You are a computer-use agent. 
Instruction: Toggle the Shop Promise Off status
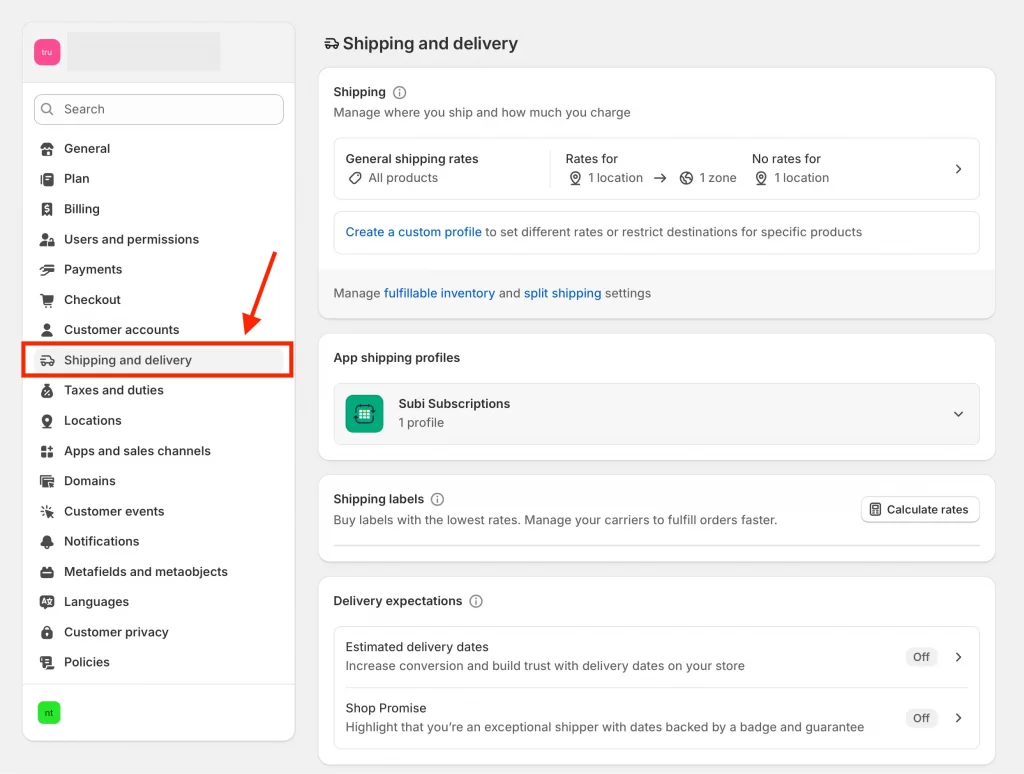[921, 718]
